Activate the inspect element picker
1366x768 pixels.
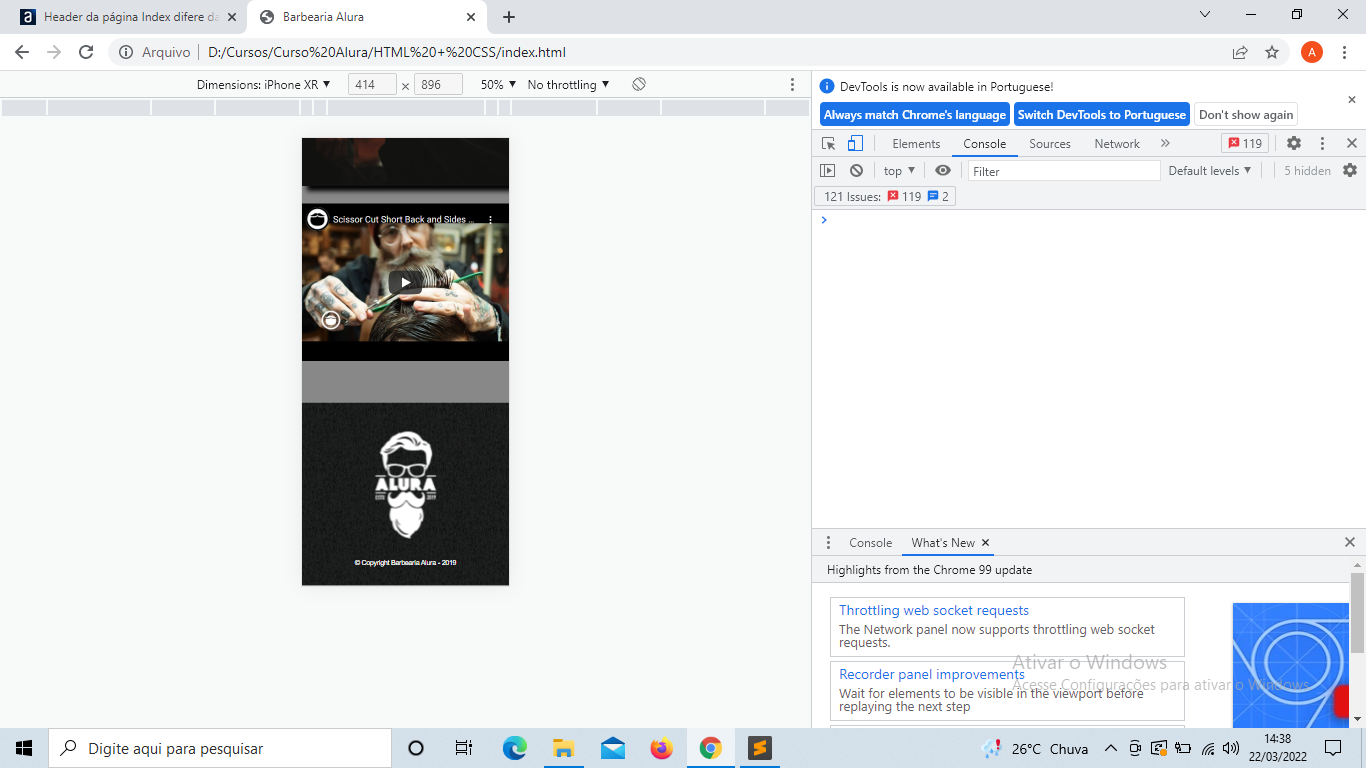[x=829, y=143]
